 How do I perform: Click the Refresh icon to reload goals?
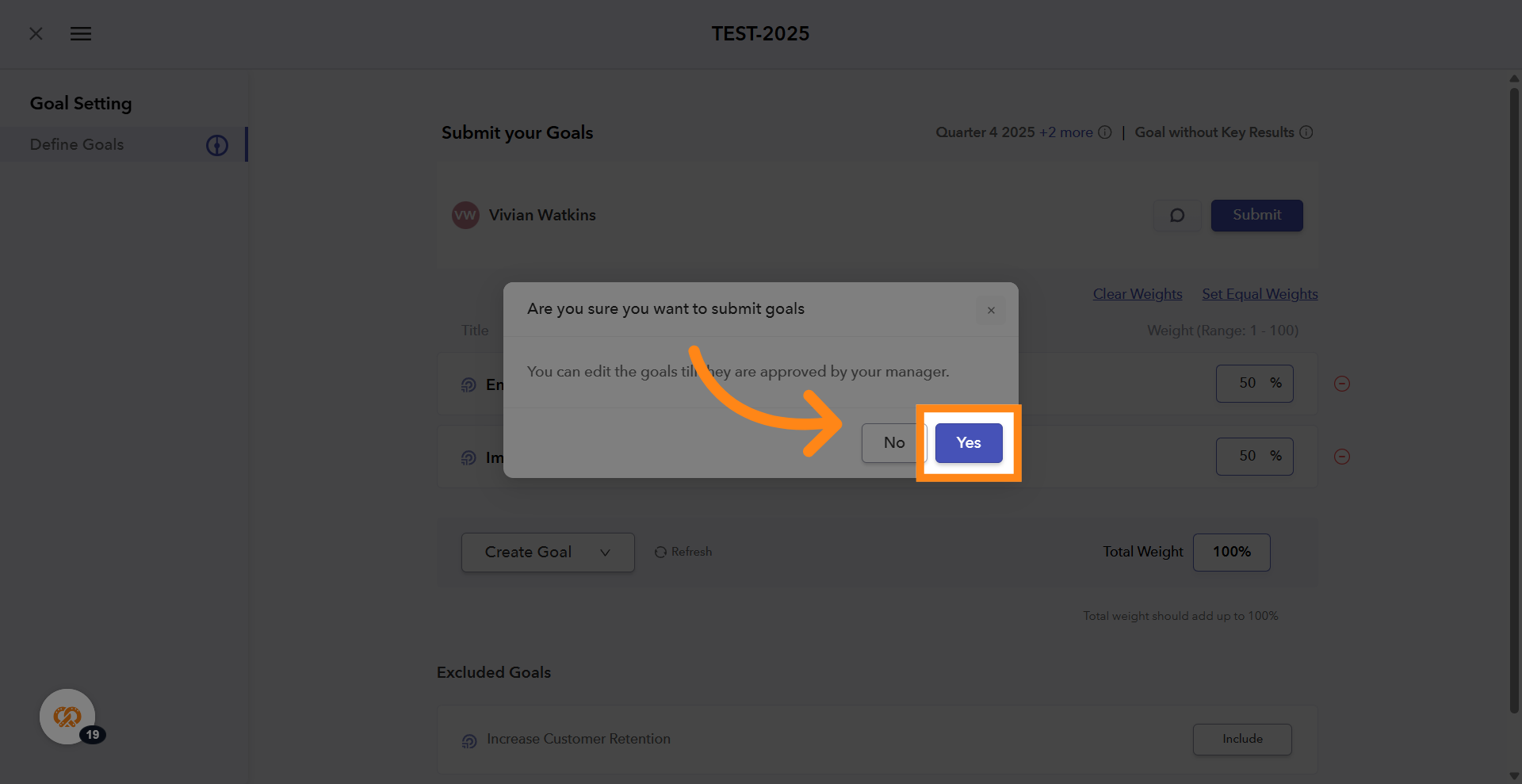660,552
